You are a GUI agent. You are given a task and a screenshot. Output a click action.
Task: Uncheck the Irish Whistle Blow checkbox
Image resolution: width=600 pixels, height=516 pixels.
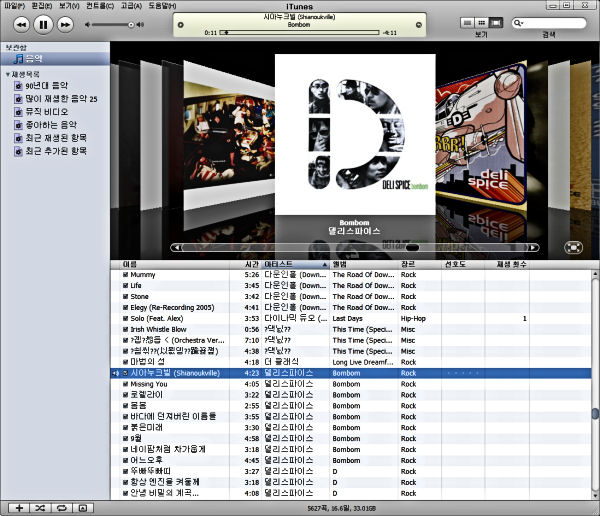(126, 330)
